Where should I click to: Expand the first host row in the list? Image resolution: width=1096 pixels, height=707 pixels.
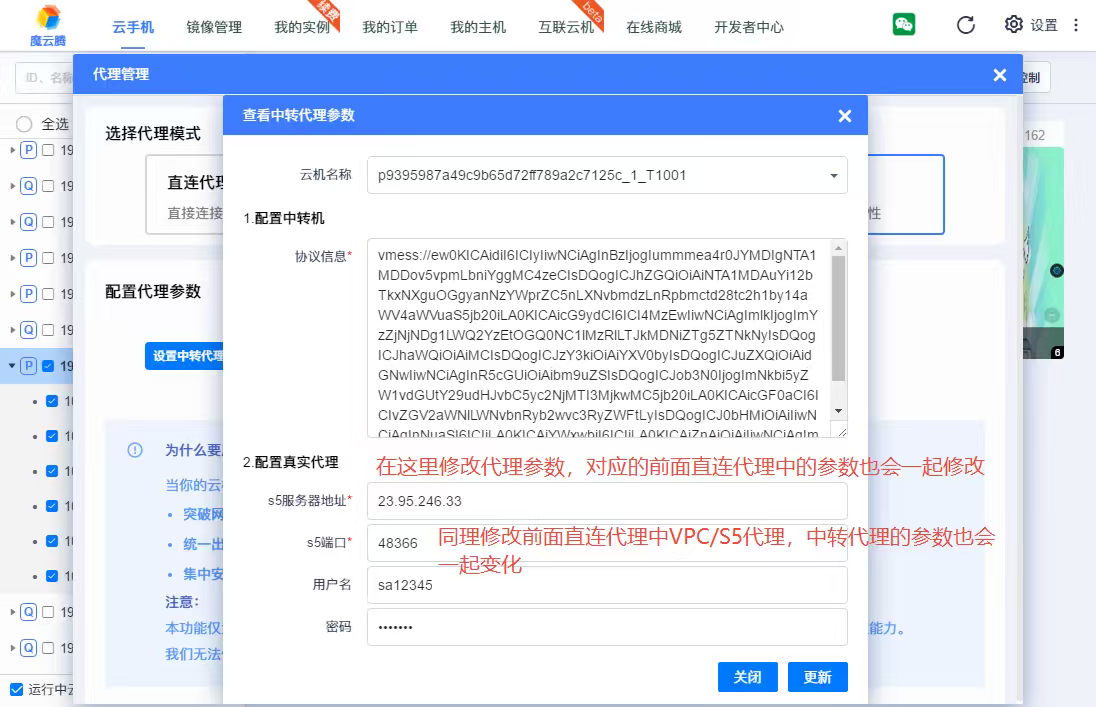pos(13,150)
